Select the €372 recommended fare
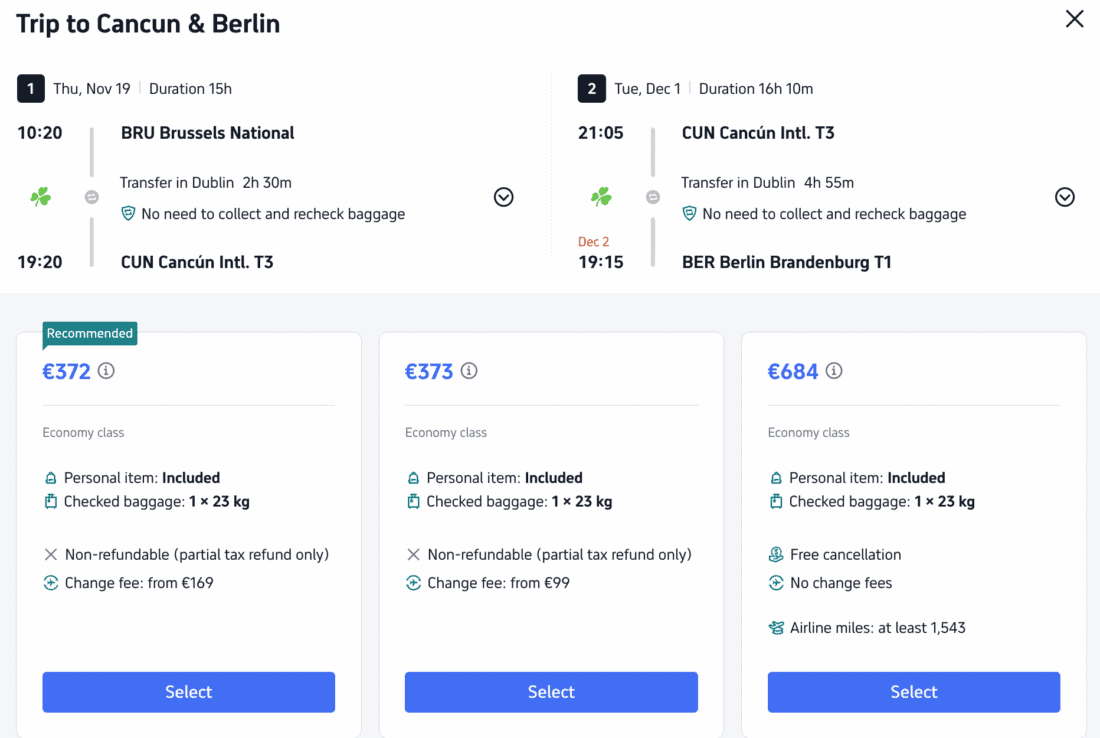The image size is (1100, 738). 189,692
